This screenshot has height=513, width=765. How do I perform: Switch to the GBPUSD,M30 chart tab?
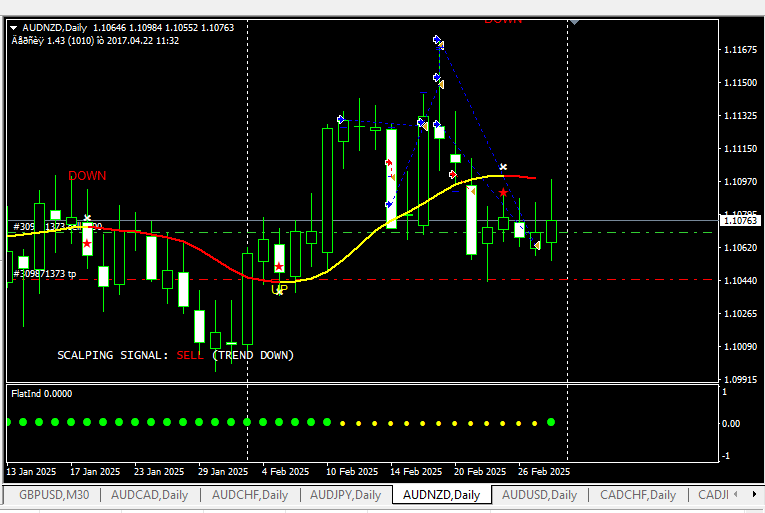coord(54,495)
